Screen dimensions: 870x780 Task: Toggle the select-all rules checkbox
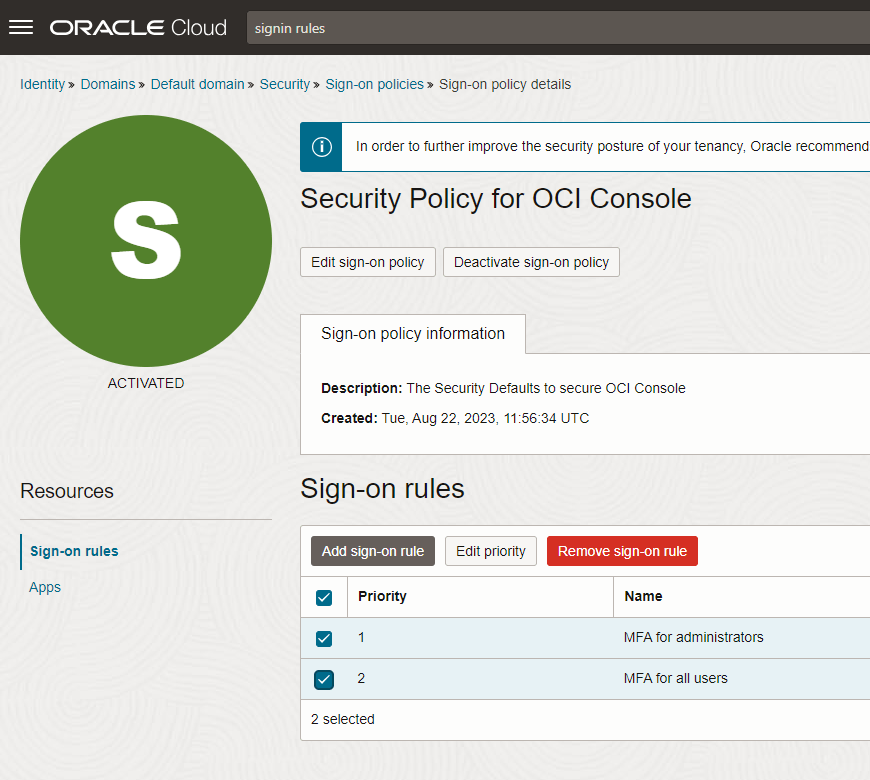pos(324,597)
